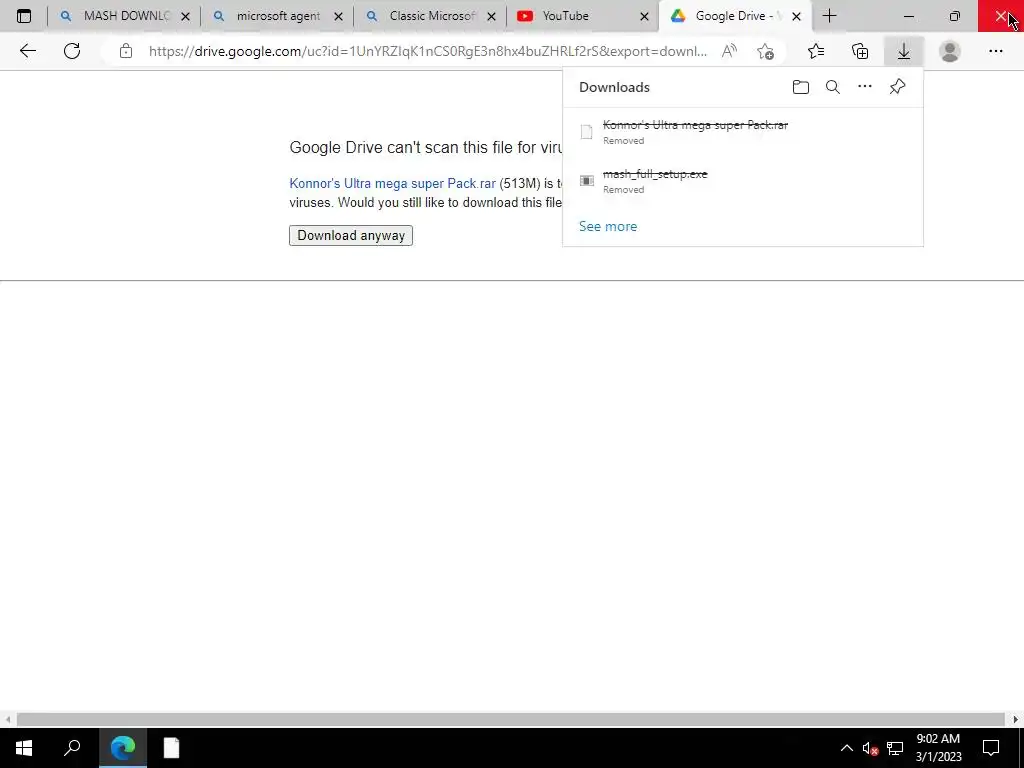Image resolution: width=1024 pixels, height=768 pixels.
Task: Switch to the MASH DOWNLOAD tab
Action: tap(124, 16)
